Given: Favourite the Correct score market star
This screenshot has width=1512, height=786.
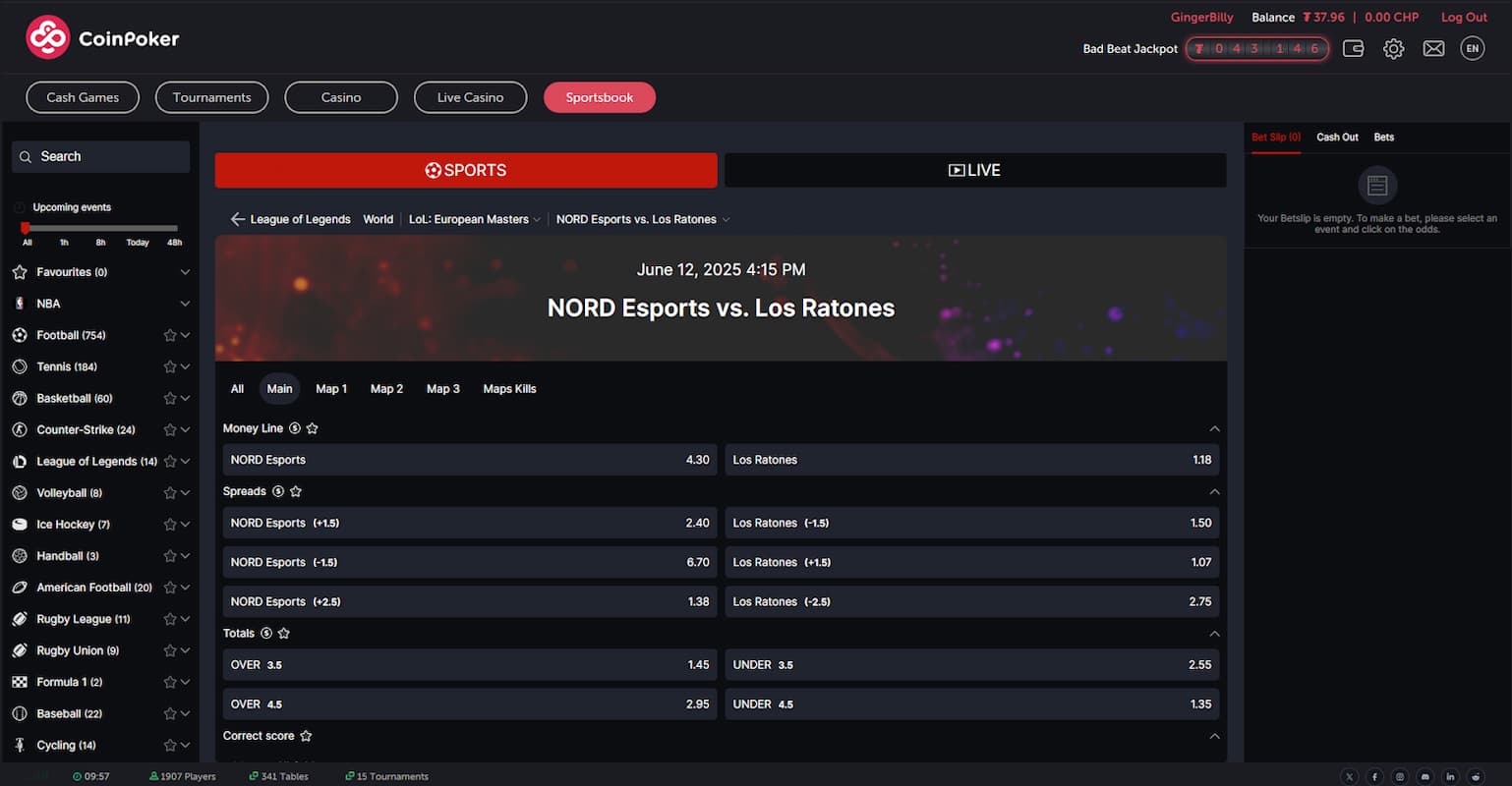Looking at the screenshot, I should [306, 735].
